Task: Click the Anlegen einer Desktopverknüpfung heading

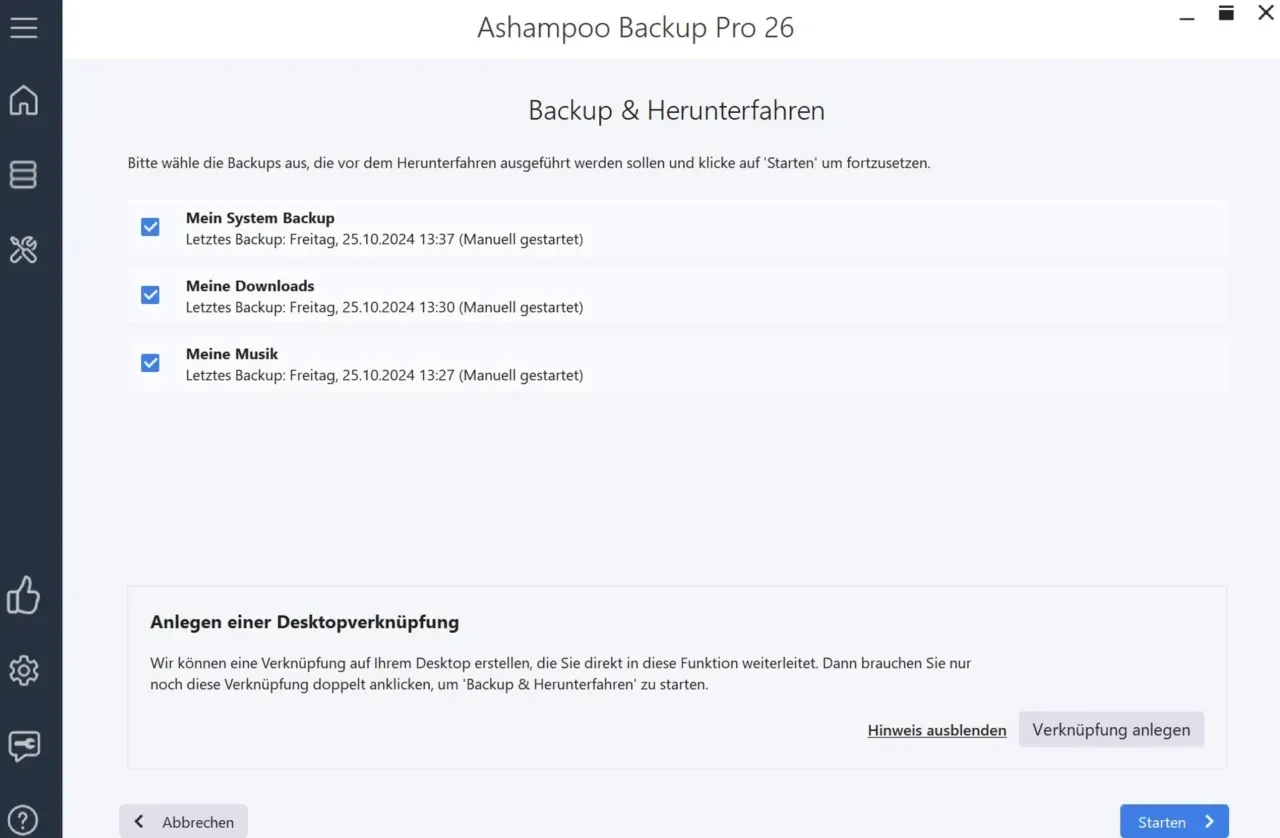Action: tap(304, 622)
